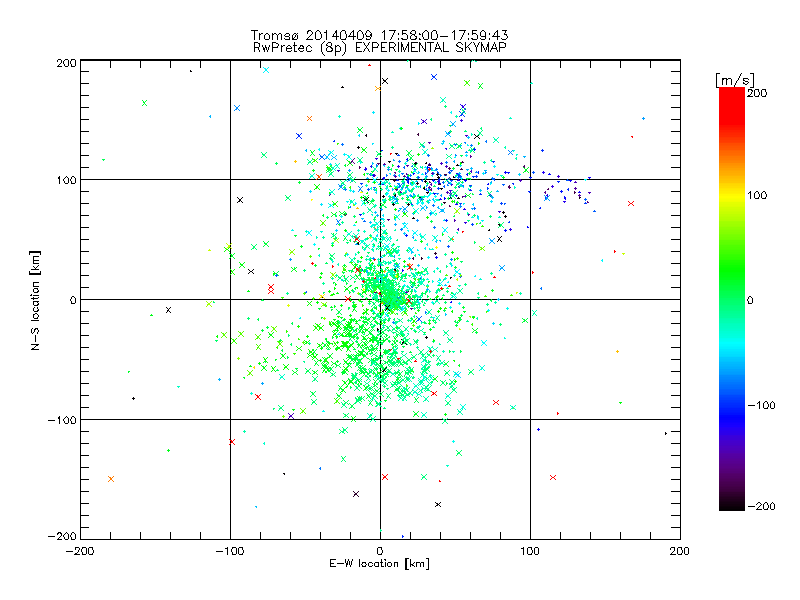This screenshot has width=800, height=600.
Task: Click the E-W axis tick label "0"
Action: (380, 551)
